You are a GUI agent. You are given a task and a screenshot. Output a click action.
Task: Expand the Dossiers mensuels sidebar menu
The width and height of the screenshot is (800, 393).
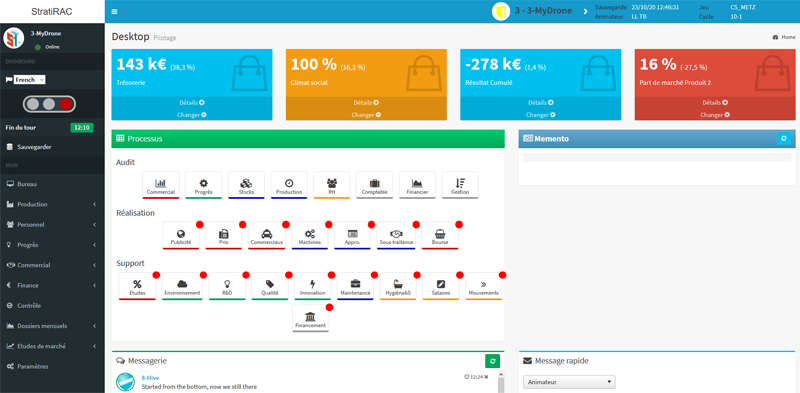point(52,326)
